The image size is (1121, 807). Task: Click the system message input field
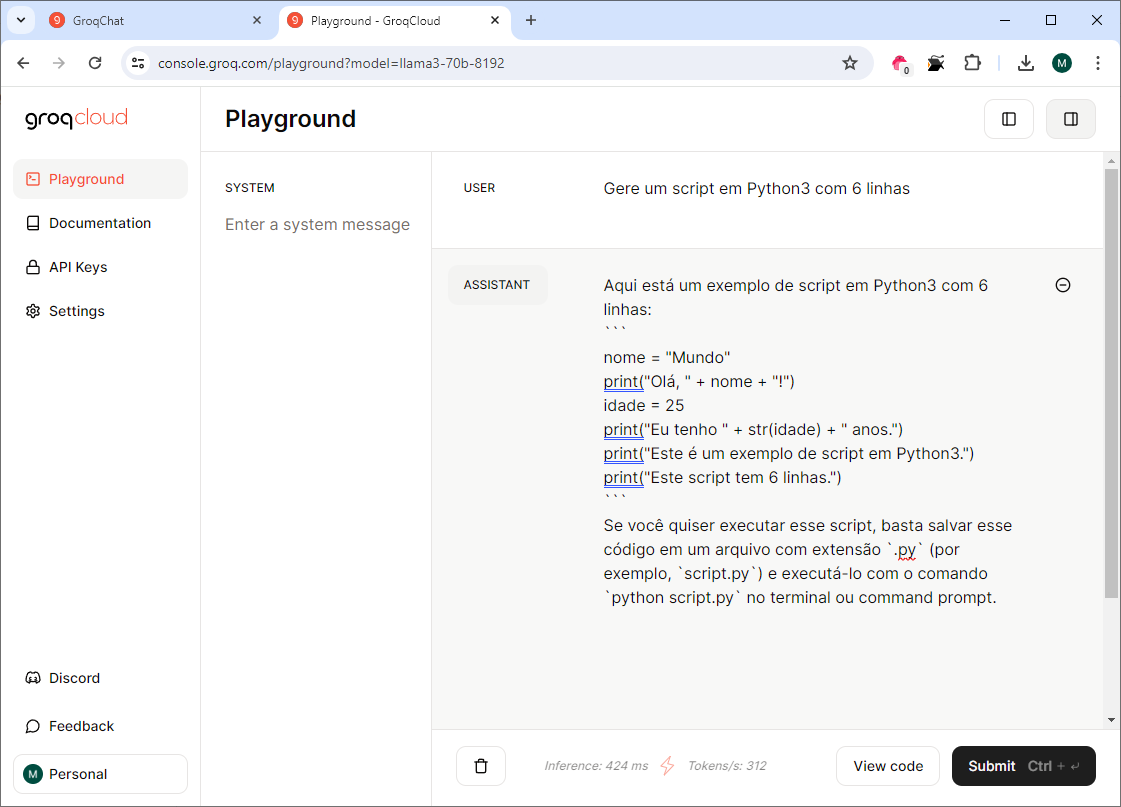click(x=317, y=224)
